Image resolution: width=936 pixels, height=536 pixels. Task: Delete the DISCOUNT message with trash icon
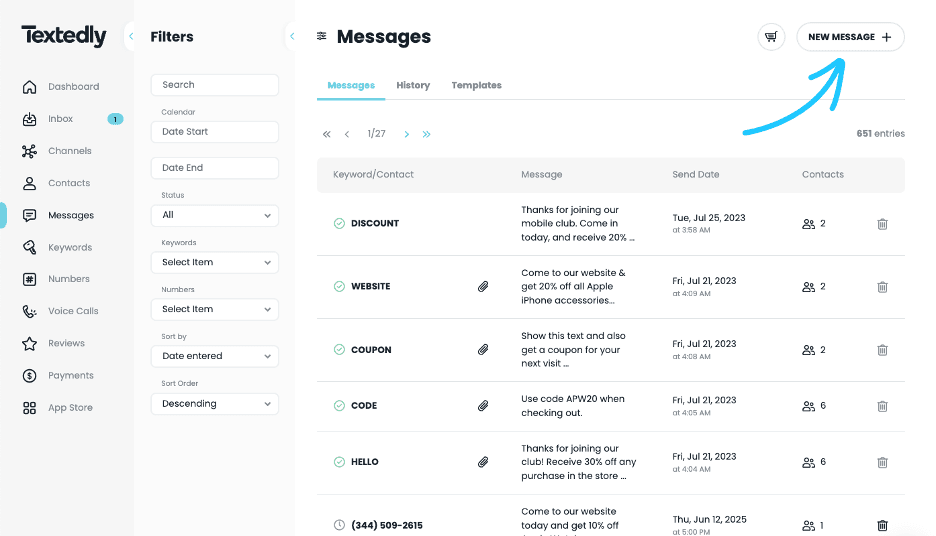coord(882,224)
